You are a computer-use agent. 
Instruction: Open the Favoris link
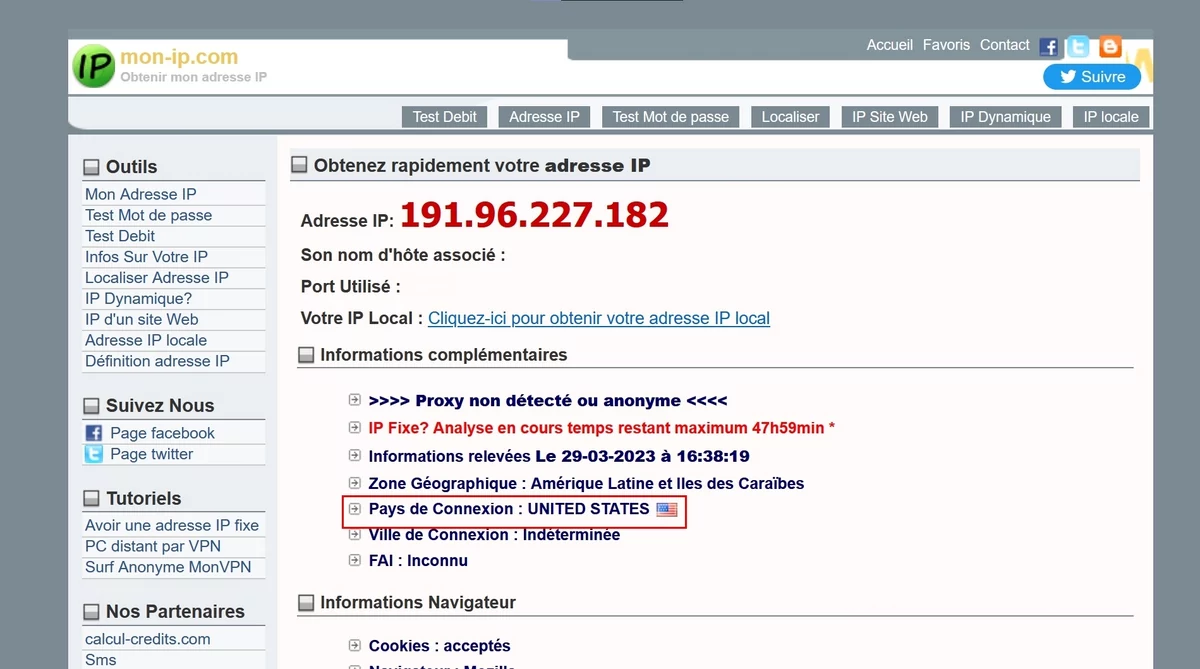tap(946, 45)
